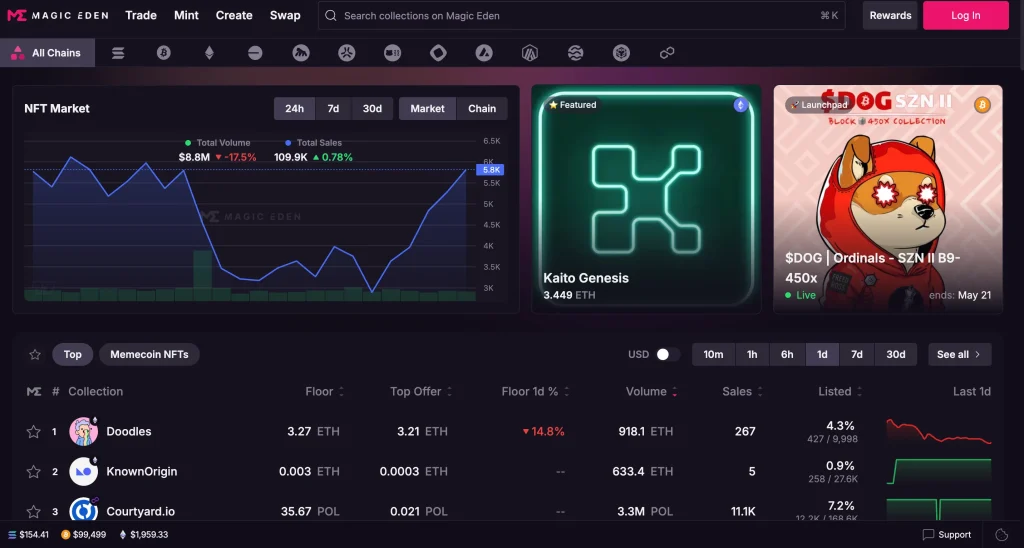1024x548 pixels.
Task: Select the rounded diamond chain icon
Action: click(x=438, y=53)
